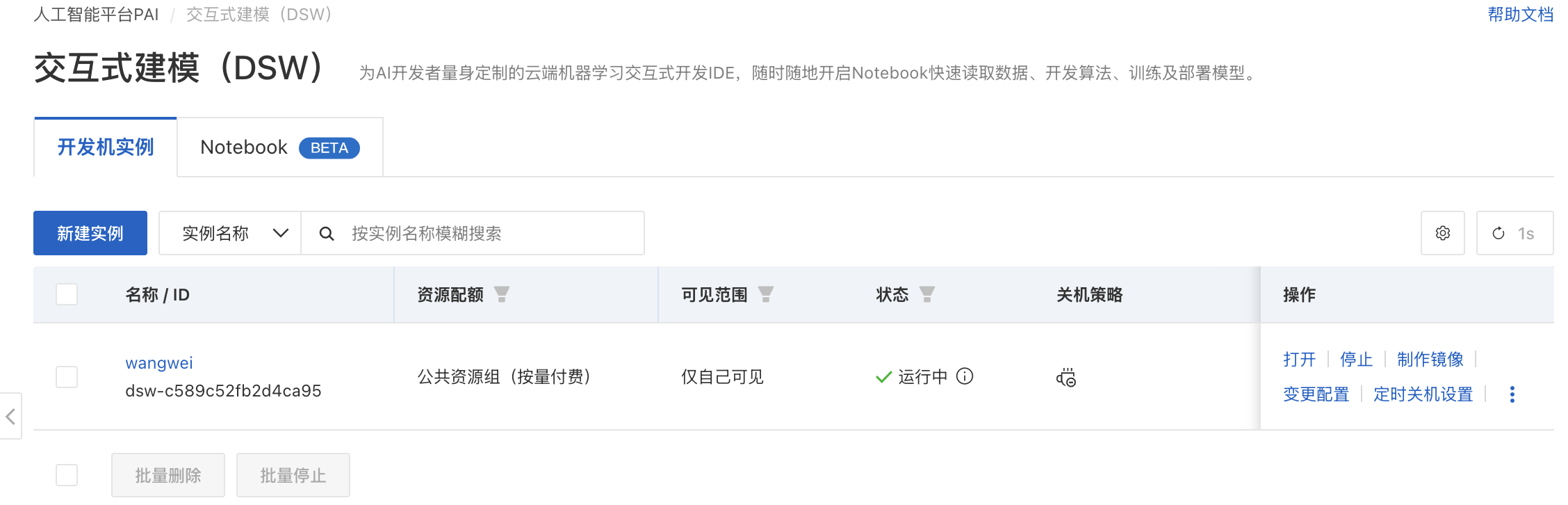
Task: Open the three-dot more actions menu
Action: pos(1512,394)
